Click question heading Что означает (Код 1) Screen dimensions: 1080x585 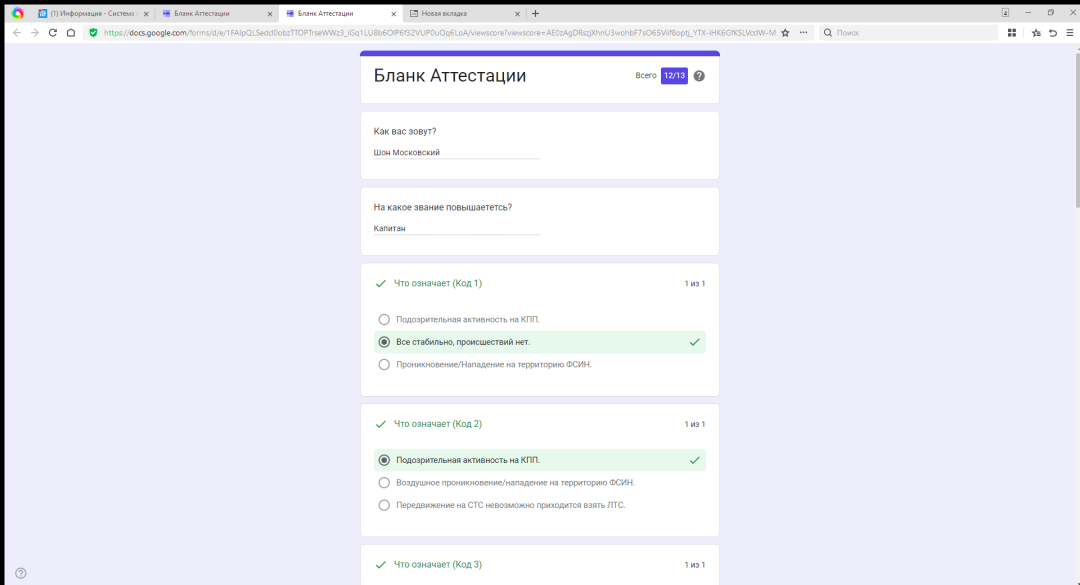click(x=438, y=283)
